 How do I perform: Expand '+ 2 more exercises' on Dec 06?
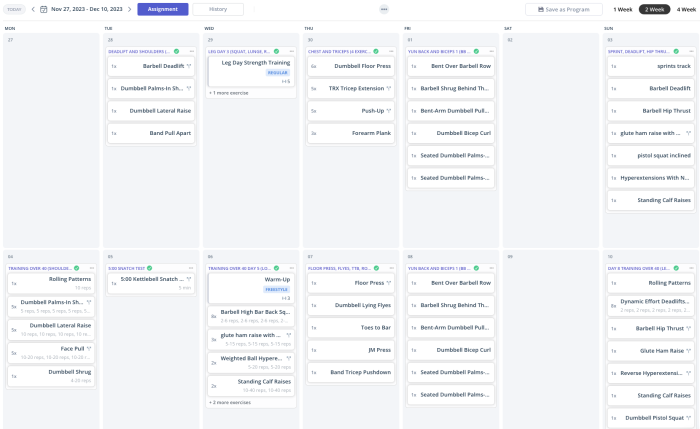tap(230, 403)
